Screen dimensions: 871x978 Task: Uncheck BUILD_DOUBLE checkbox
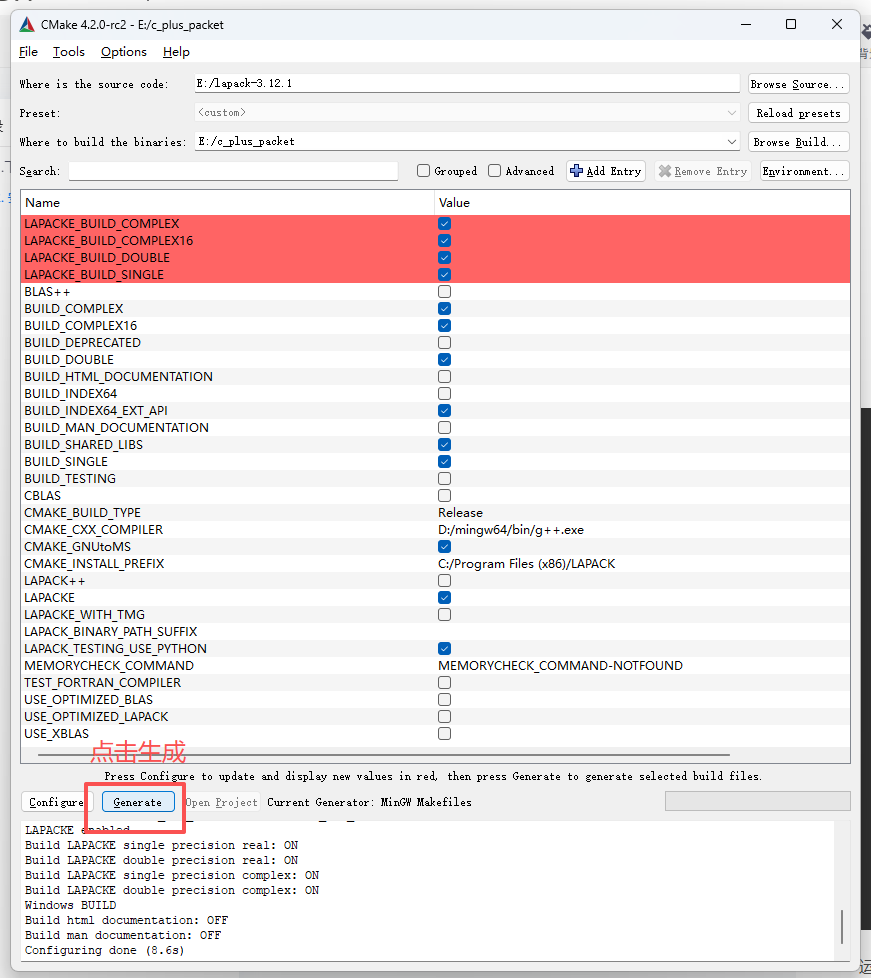point(444,360)
